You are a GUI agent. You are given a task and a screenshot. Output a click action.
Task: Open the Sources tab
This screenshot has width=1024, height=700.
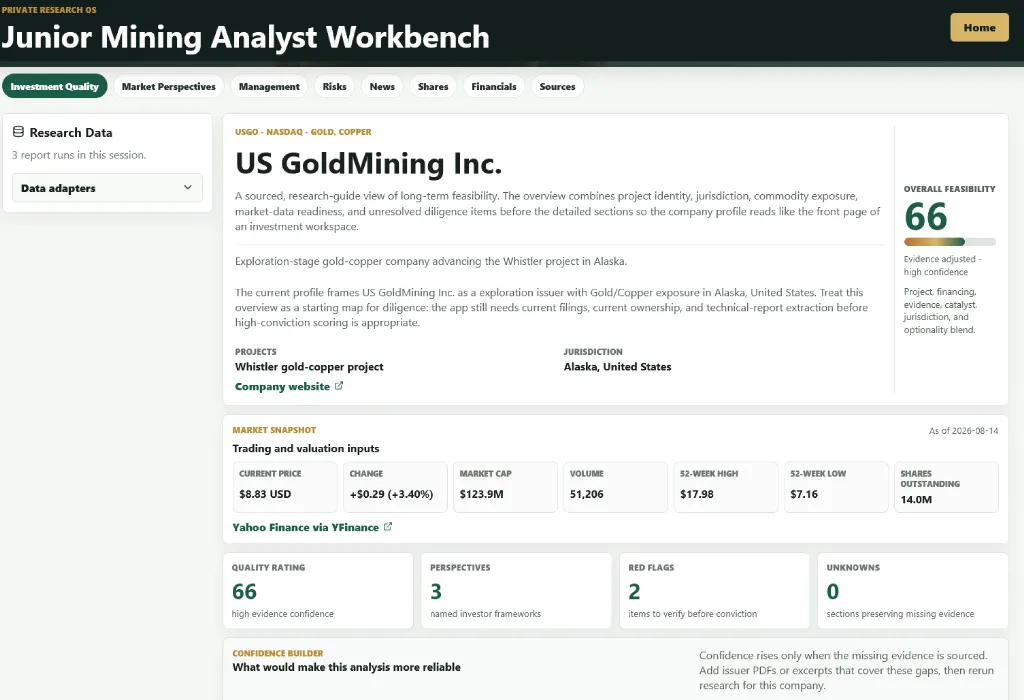(x=557, y=86)
